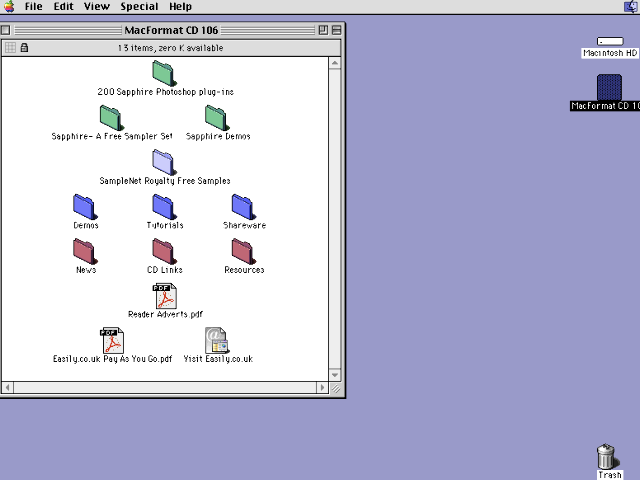The width and height of the screenshot is (640, 480).
Task: Select the Easily.co.uk Pay As You Go.pdf icon
Action: pos(112,340)
